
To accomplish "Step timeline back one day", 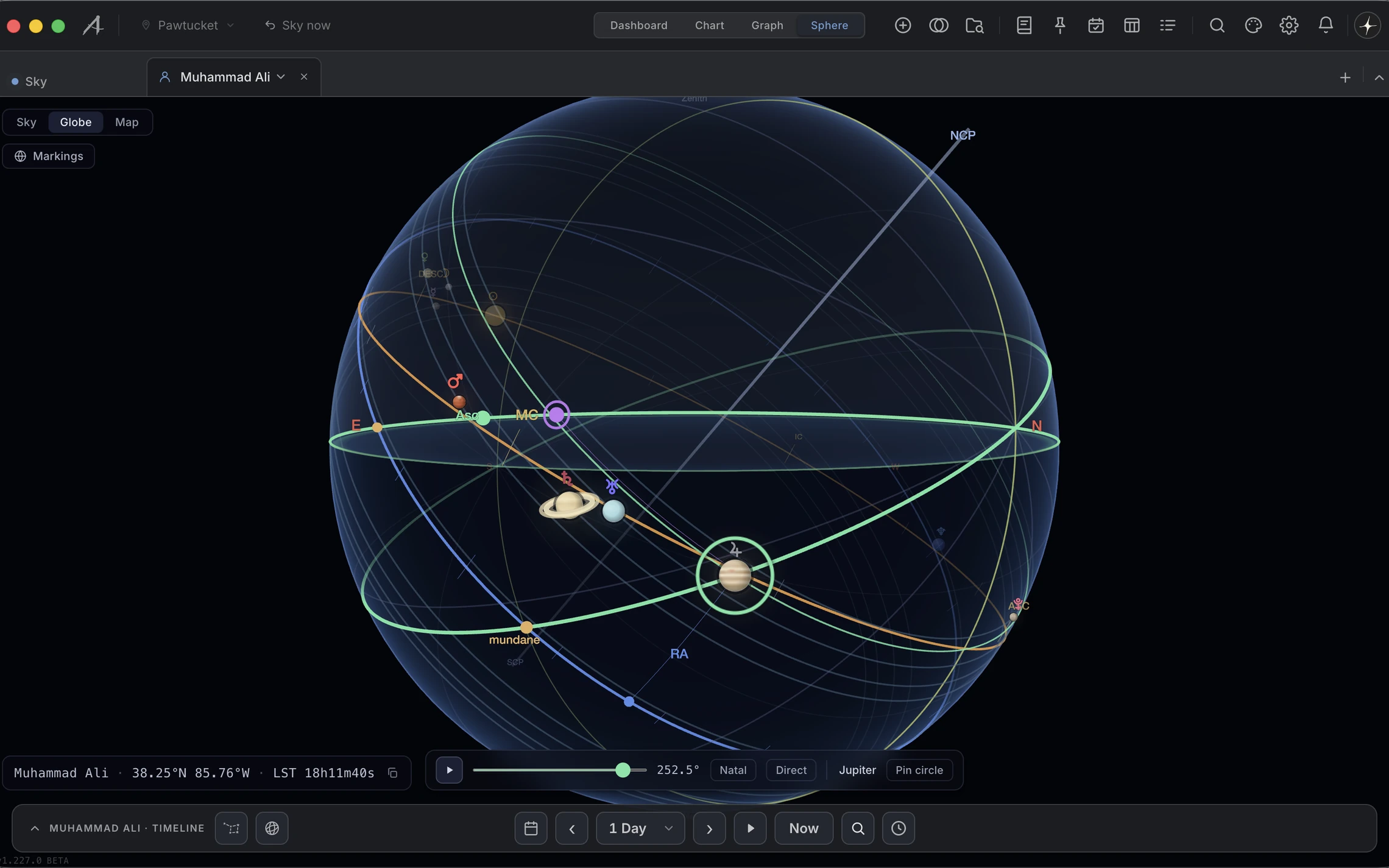I will point(571,828).
